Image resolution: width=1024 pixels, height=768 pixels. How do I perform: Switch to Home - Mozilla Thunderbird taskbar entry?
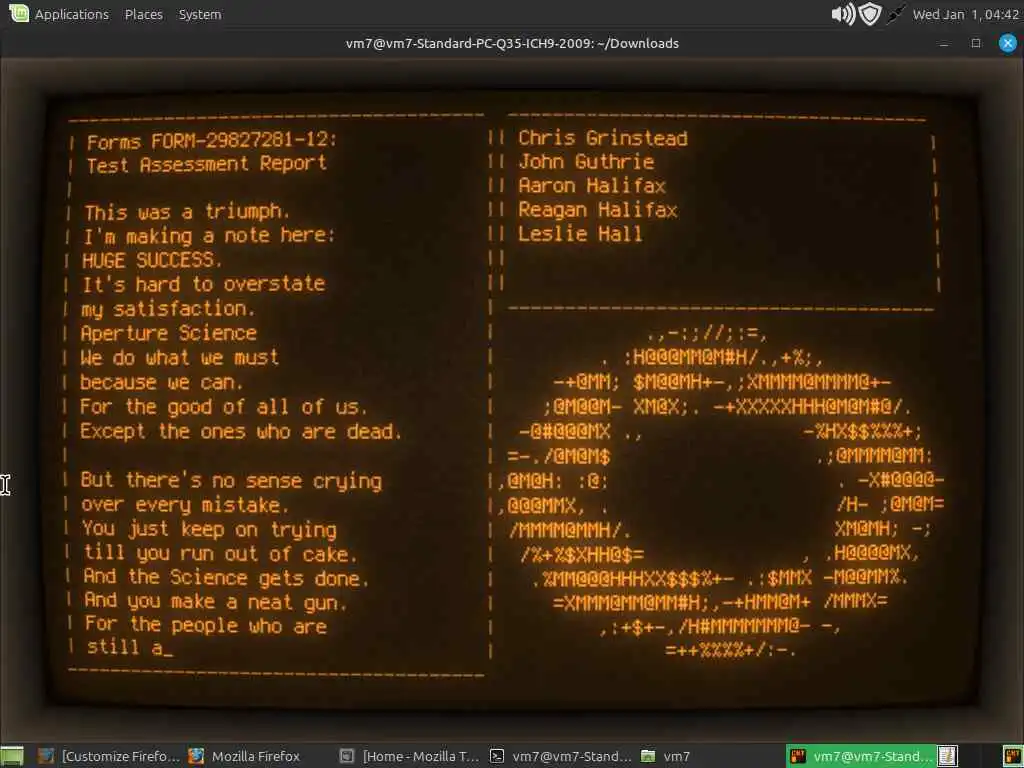411,756
